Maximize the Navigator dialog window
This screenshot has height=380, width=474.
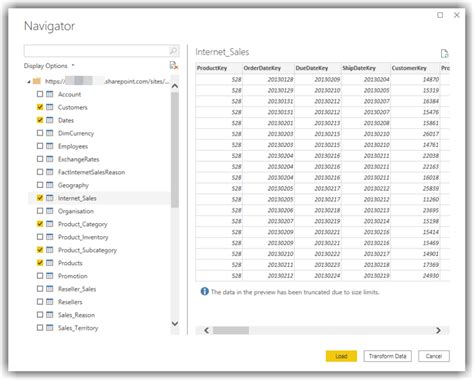[440, 15]
